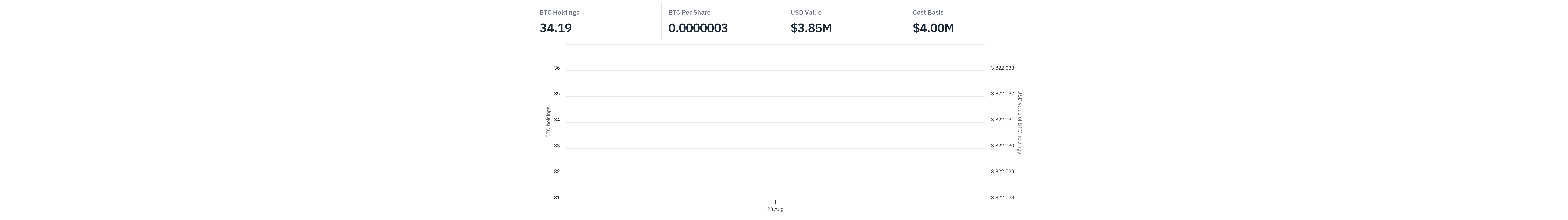Click the USD Value stat label
Image resolution: width=1568 pixels, height=220 pixels.
(805, 12)
